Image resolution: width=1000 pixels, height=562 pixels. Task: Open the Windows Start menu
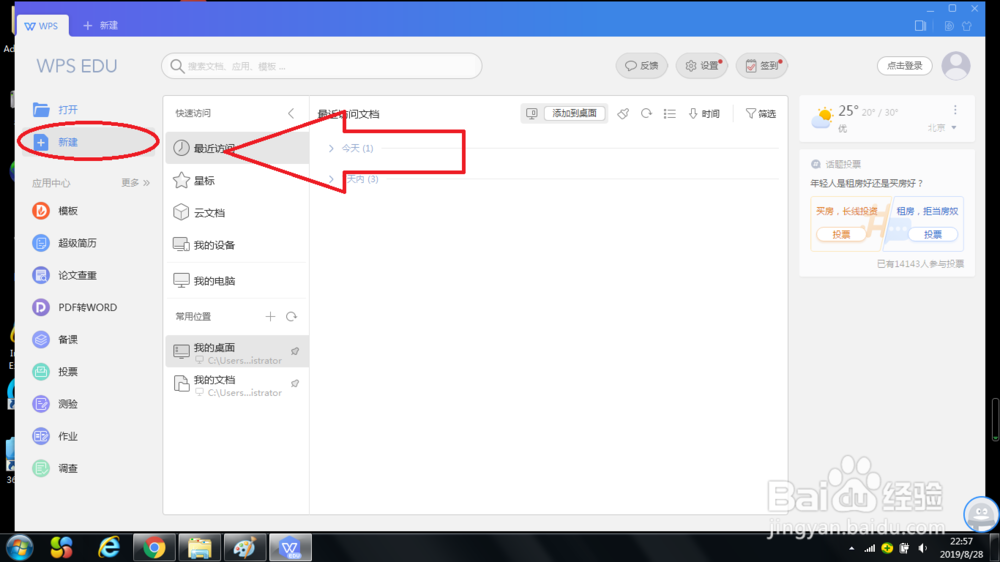[19, 548]
